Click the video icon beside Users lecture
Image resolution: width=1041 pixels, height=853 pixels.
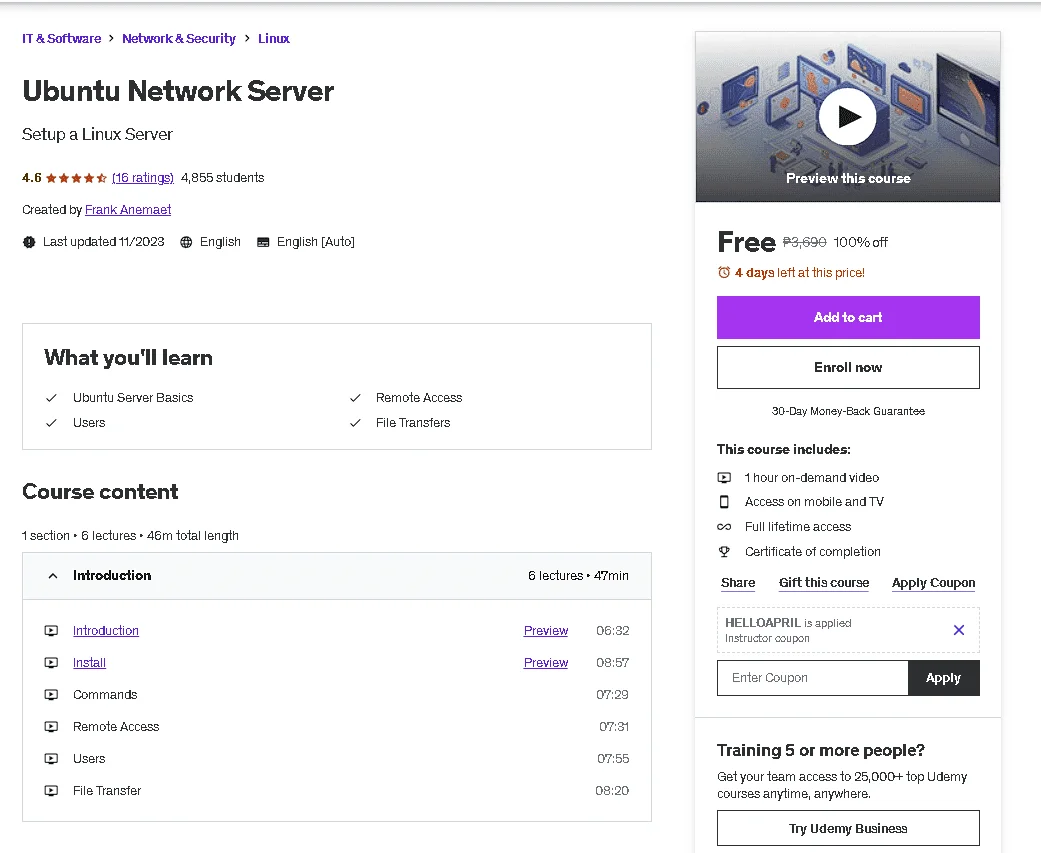click(x=51, y=758)
